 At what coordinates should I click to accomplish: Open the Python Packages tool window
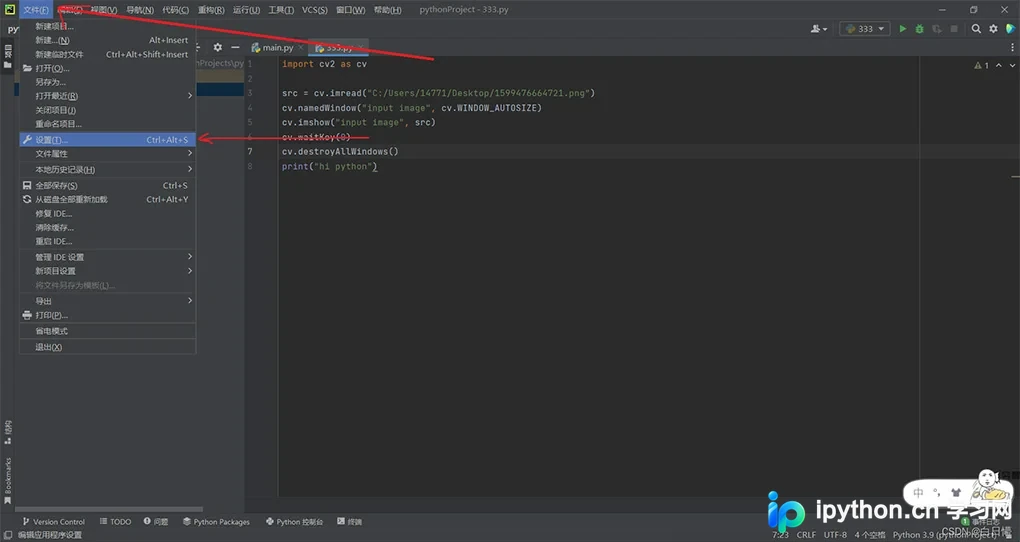216,522
